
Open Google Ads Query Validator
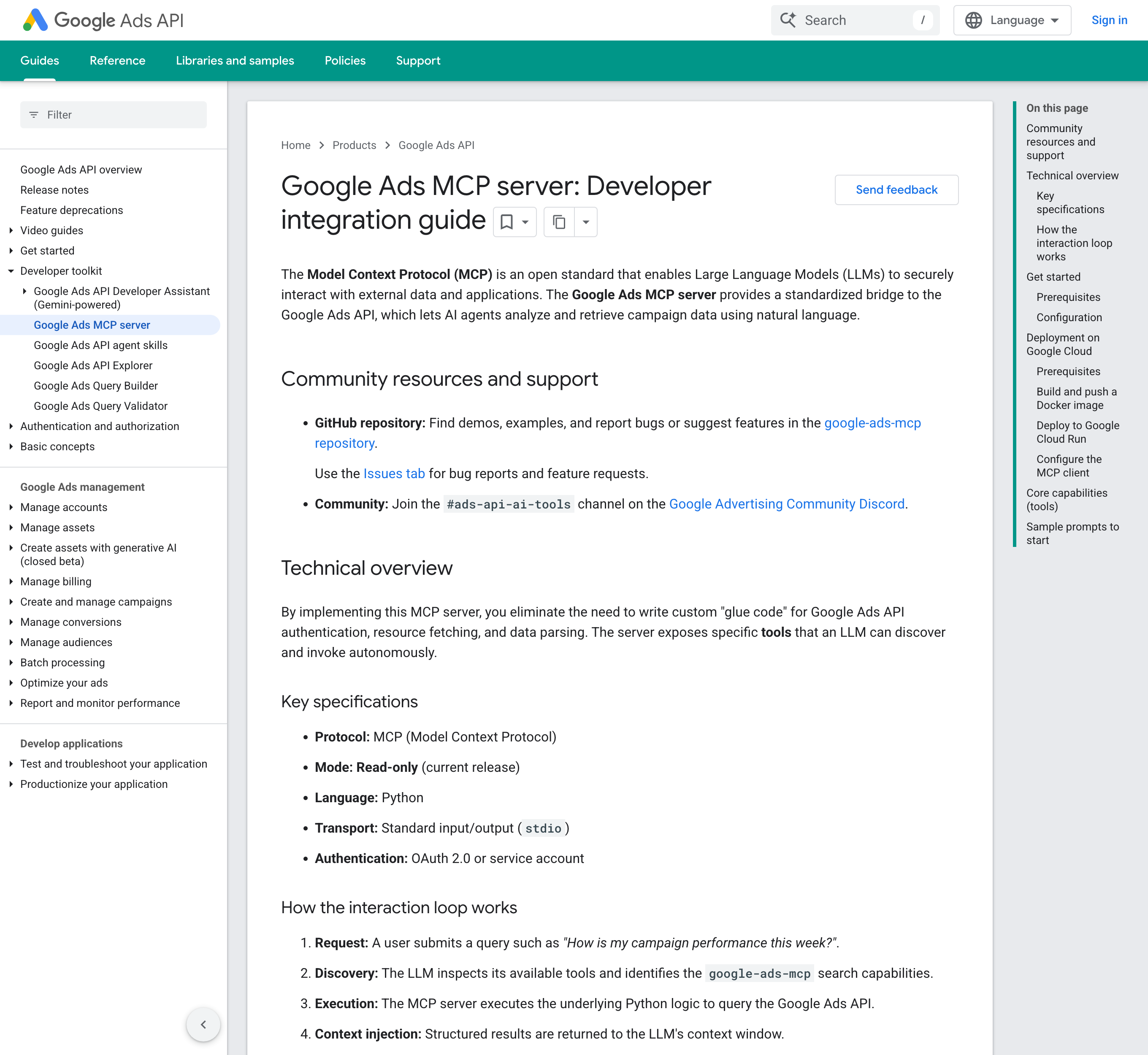tap(100, 406)
